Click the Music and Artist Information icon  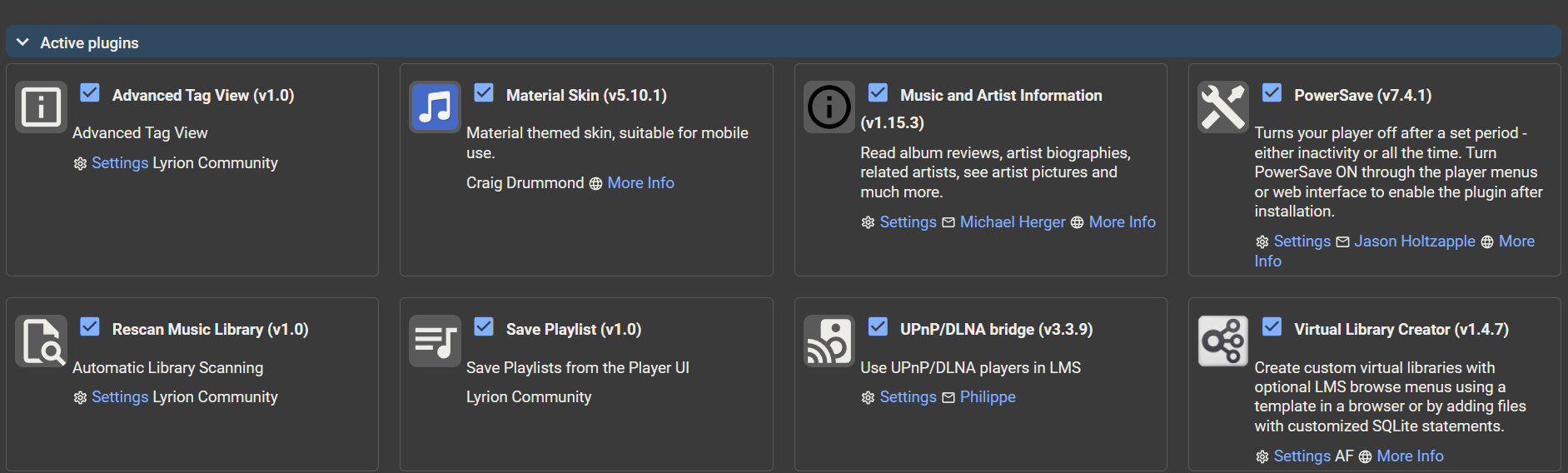pos(829,107)
